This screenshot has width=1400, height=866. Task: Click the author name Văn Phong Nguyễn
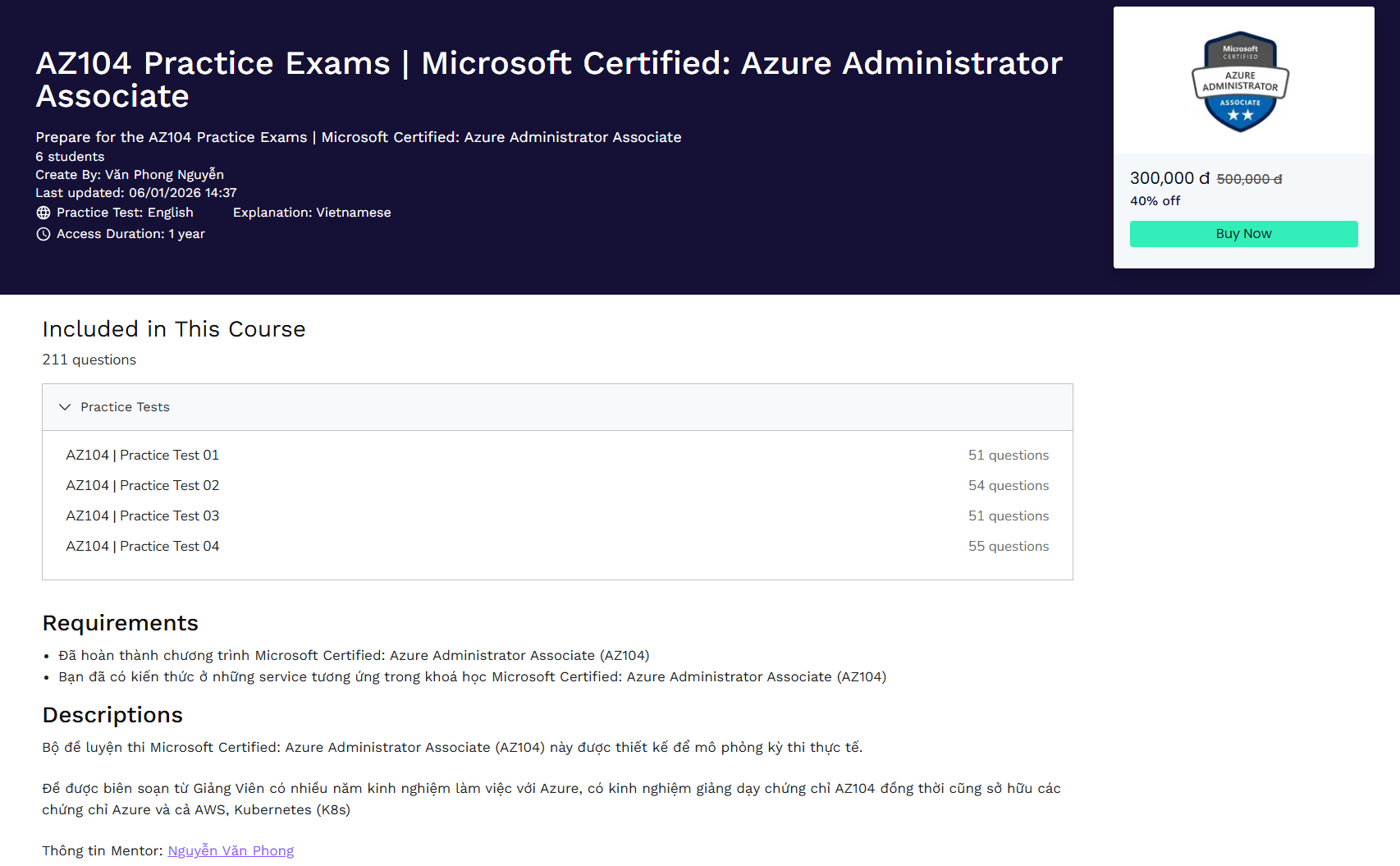[164, 174]
